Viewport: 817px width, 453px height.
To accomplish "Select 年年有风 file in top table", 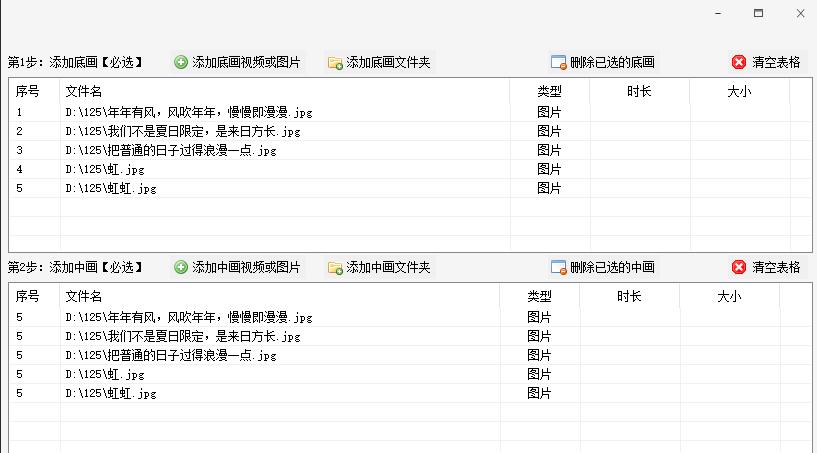I will tap(189, 112).
